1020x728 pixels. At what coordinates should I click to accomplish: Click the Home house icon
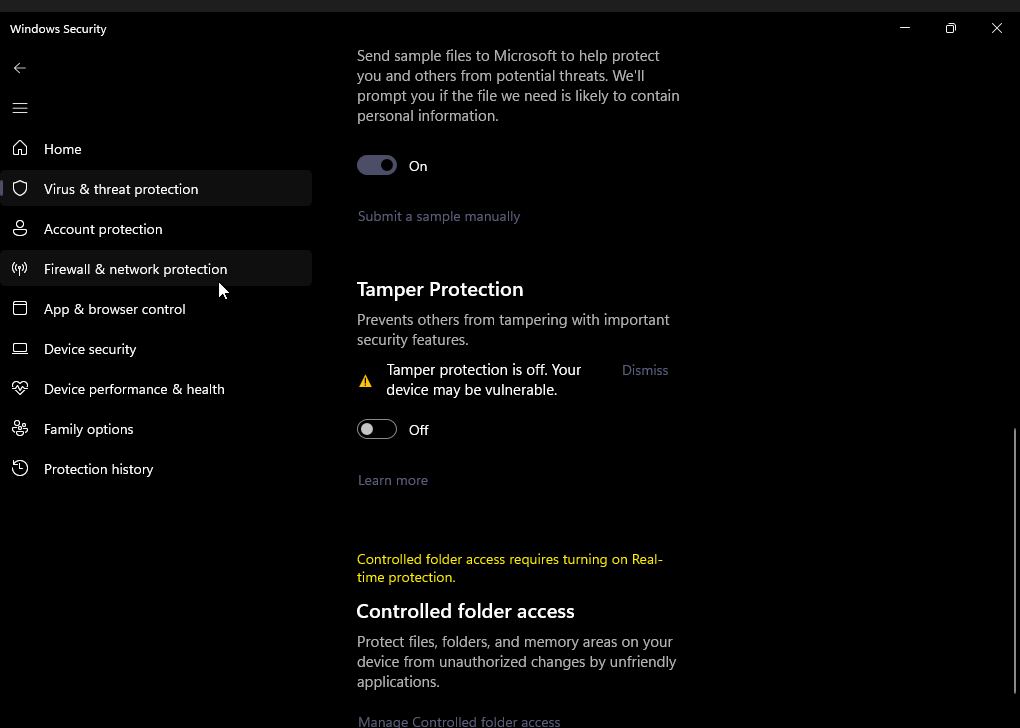[20, 148]
